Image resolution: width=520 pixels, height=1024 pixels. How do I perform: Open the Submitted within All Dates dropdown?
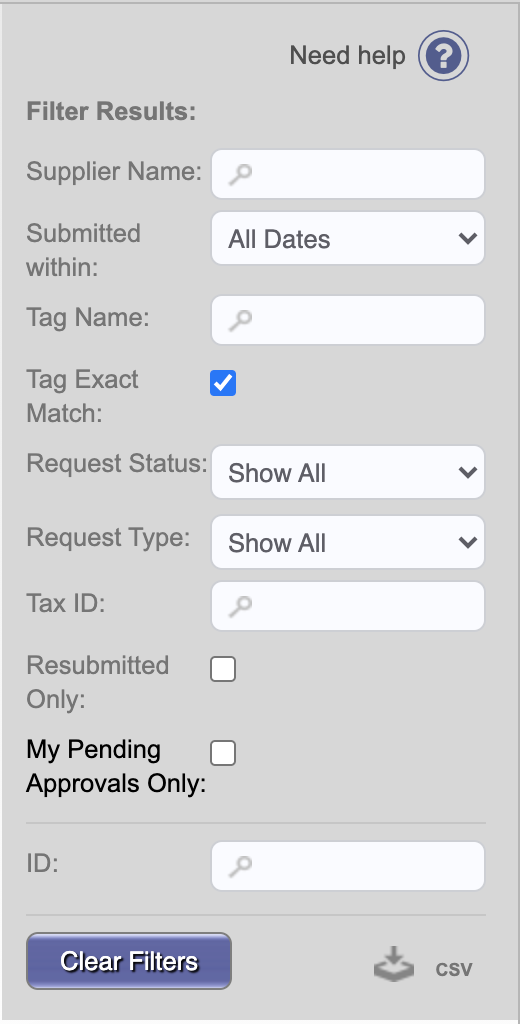click(x=348, y=238)
